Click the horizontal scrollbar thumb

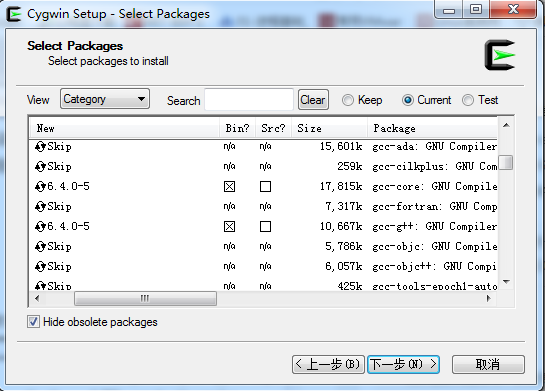[x=145, y=299]
